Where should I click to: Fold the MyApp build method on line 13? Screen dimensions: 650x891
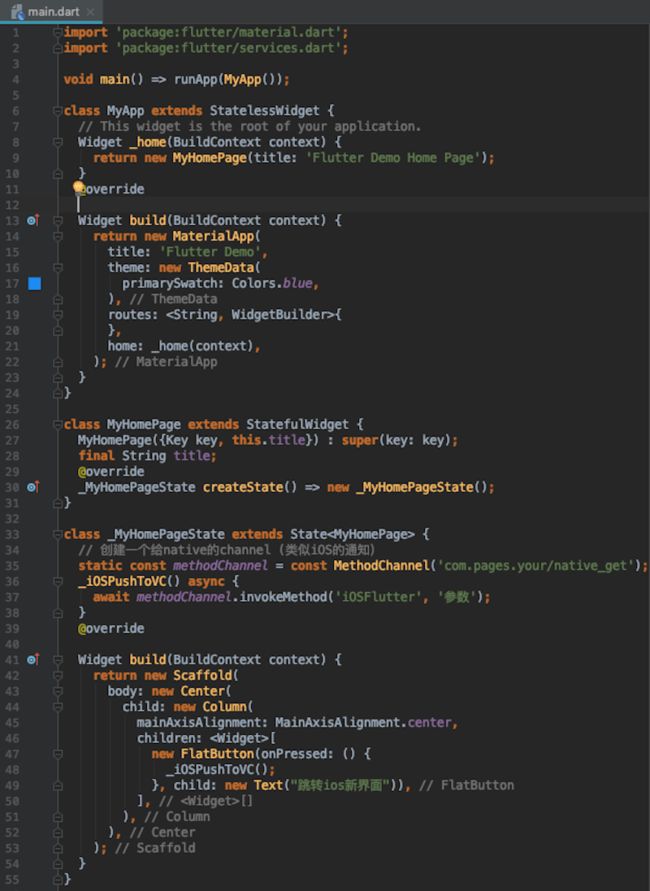point(57,220)
